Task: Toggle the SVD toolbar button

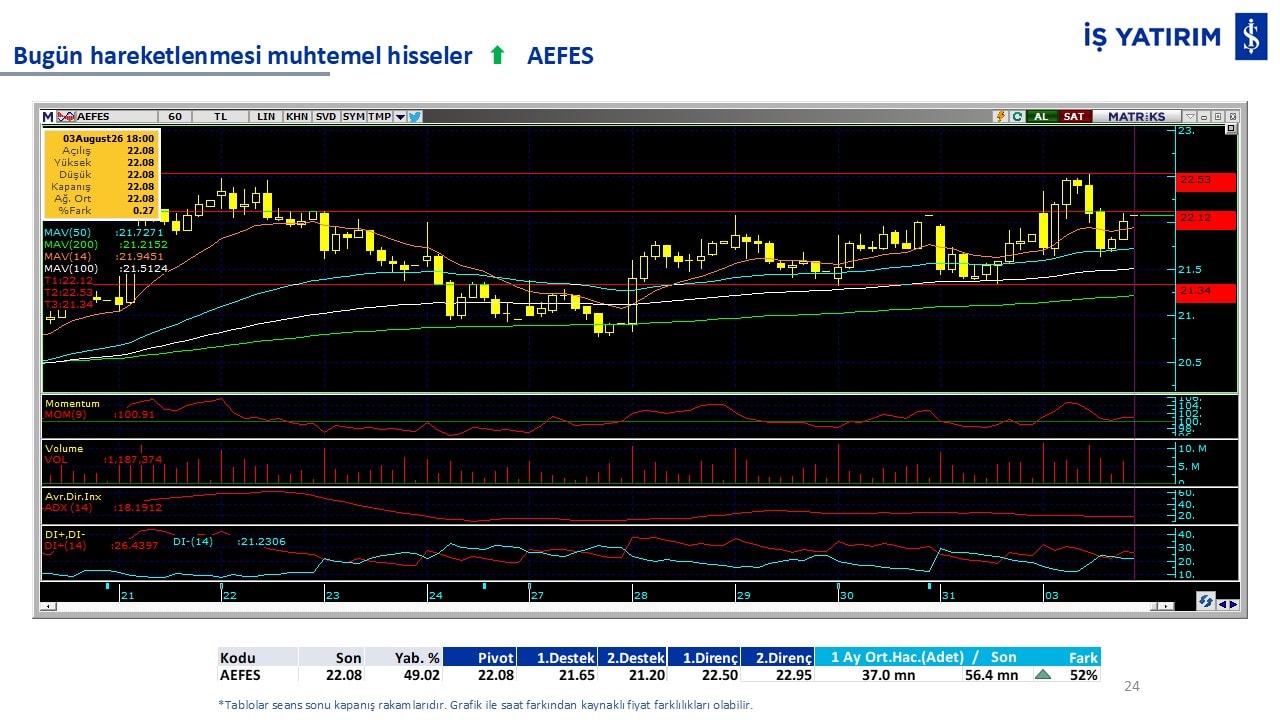Action: coord(326,116)
